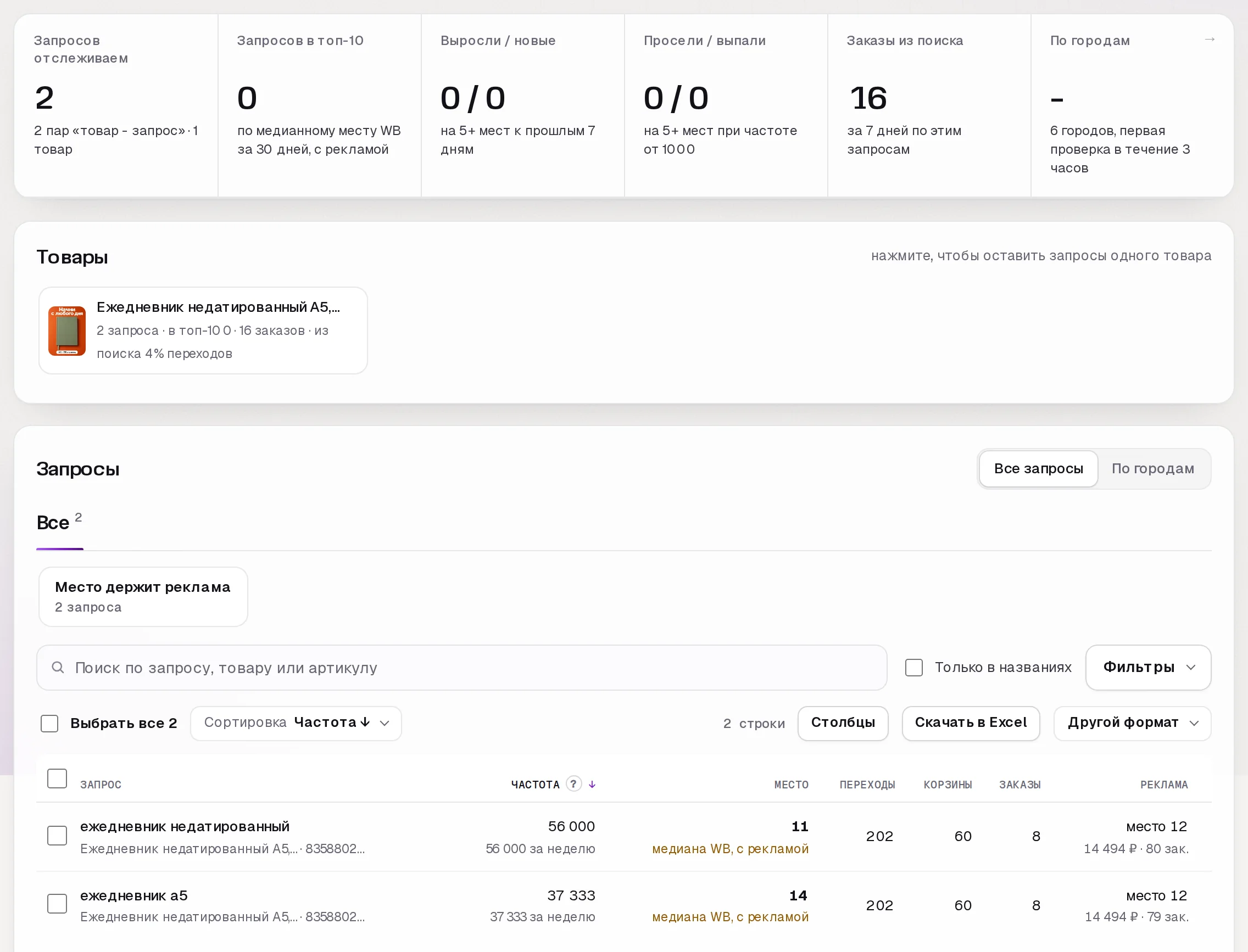Click the search magnifier icon
1248x952 pixels.
click(58, 668)
